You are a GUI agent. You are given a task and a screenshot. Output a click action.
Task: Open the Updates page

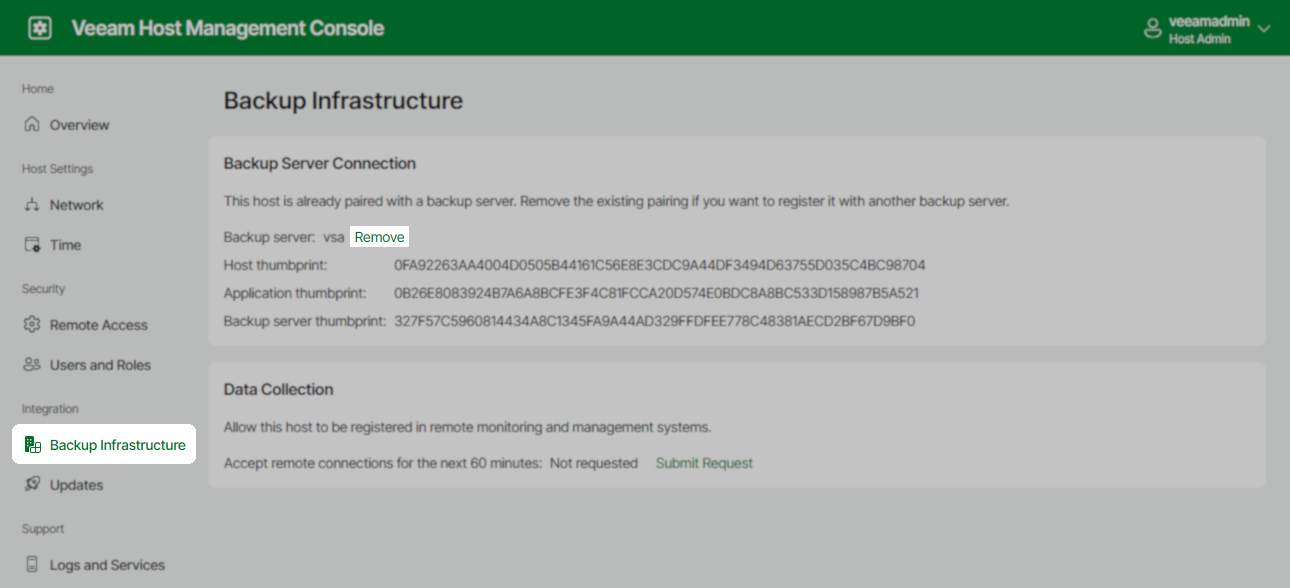76,484
